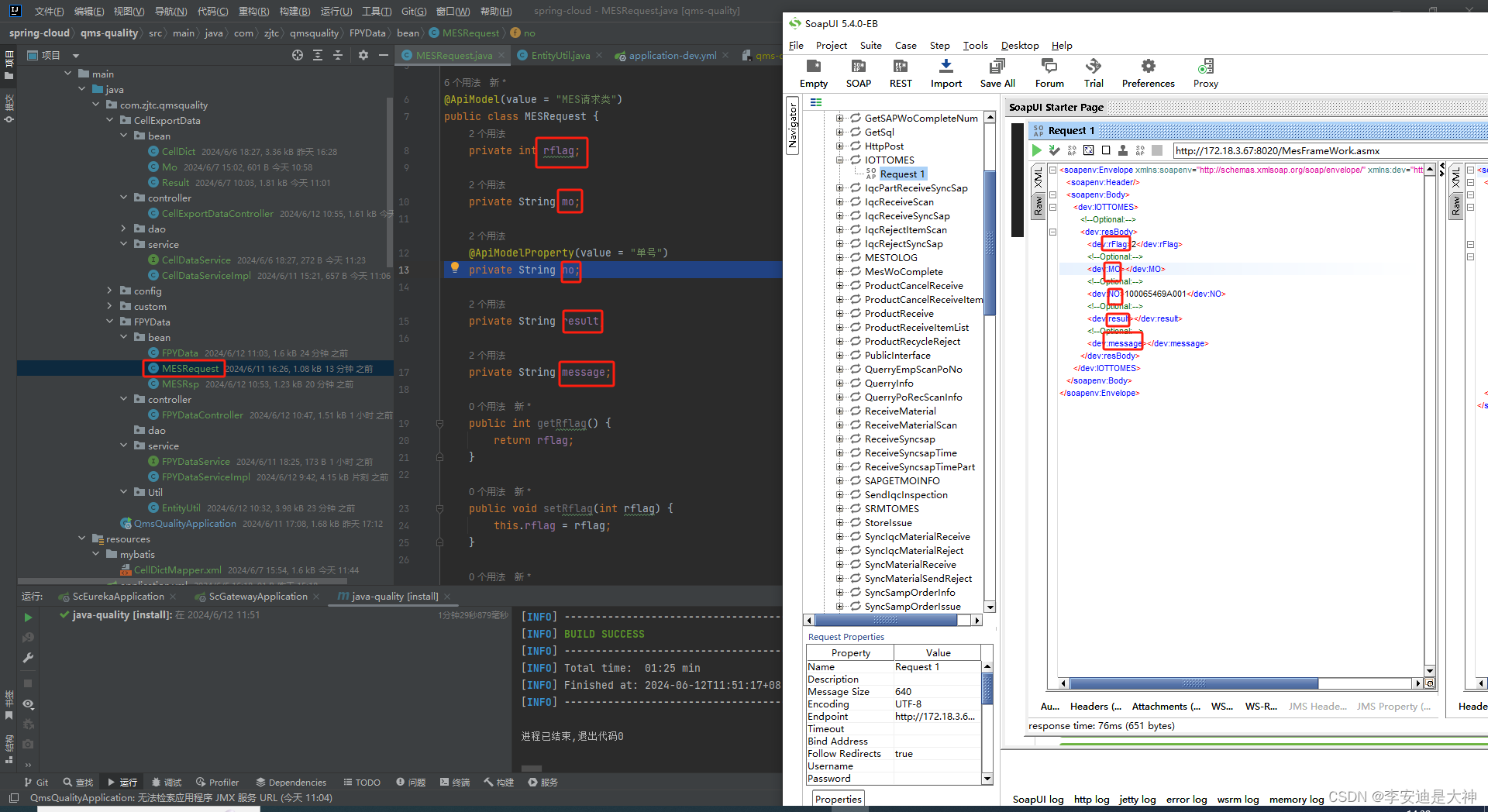Screen dimensions: 1488x812
Task: Switch to the EntityUtil.java editor tab
Action: [560, 55]
